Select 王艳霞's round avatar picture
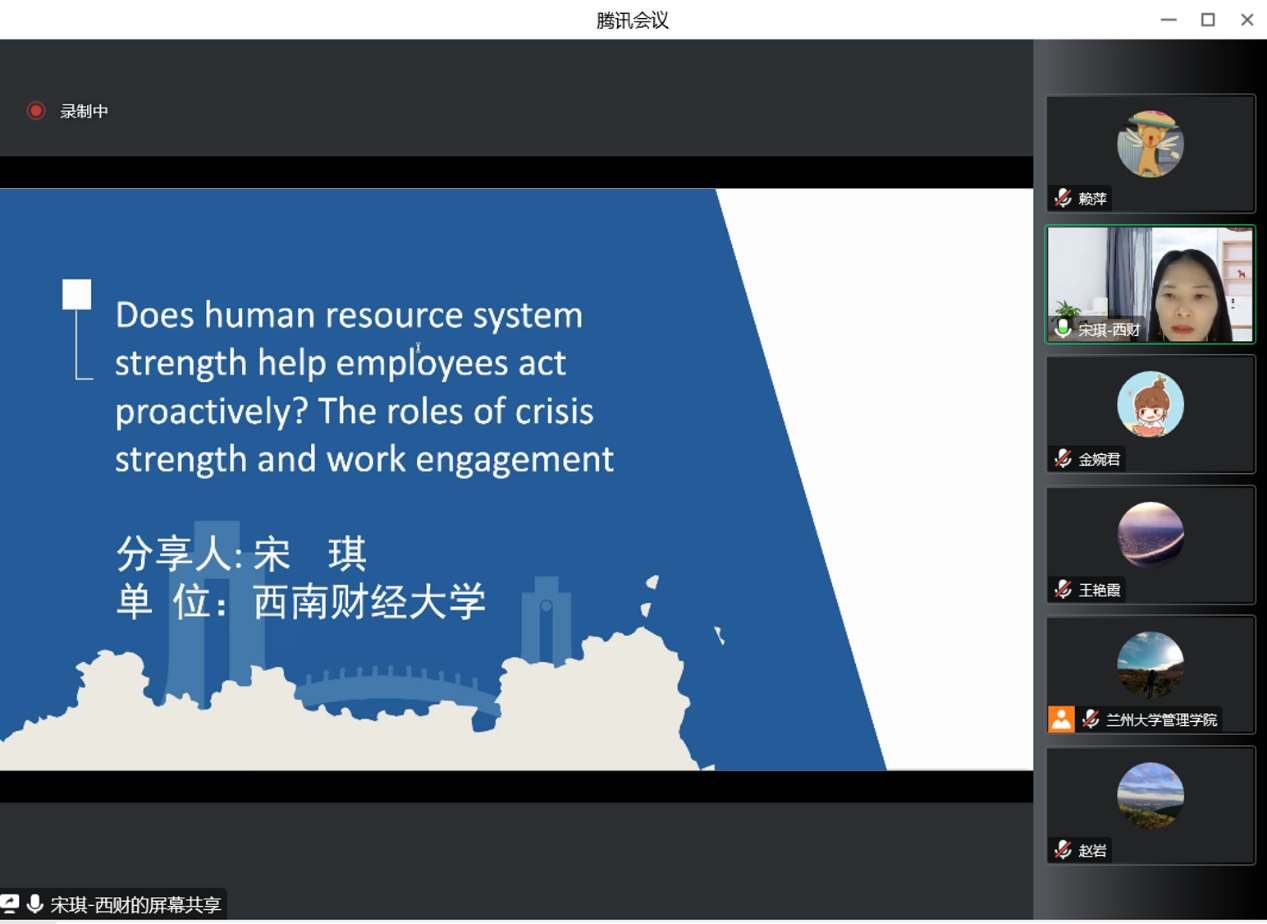This screenshot has height=924, width=1267. click(x=1150, y=534)
